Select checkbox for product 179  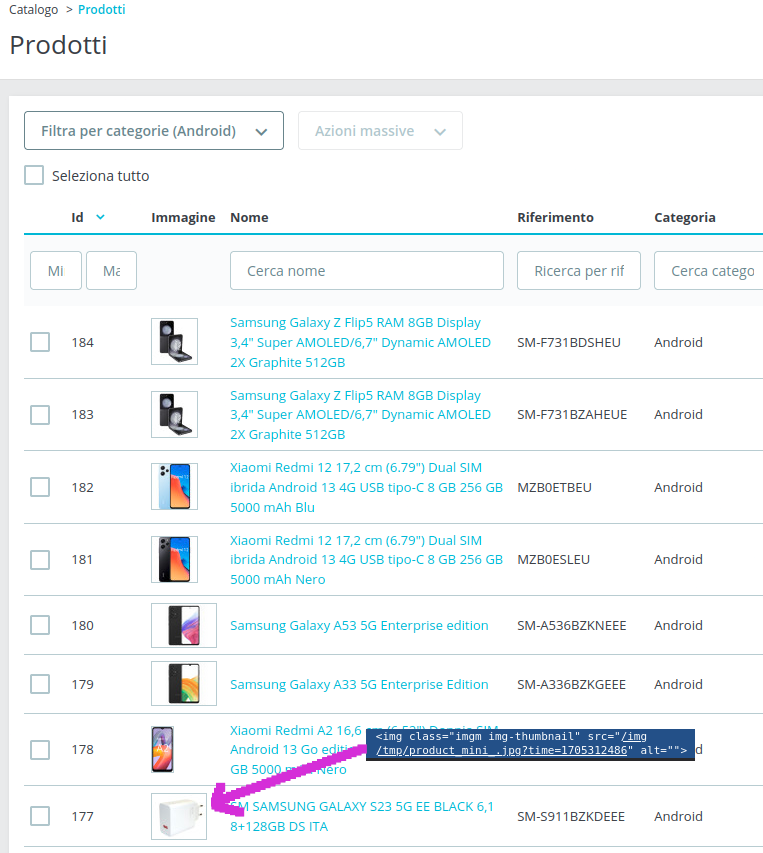(40, 684)
